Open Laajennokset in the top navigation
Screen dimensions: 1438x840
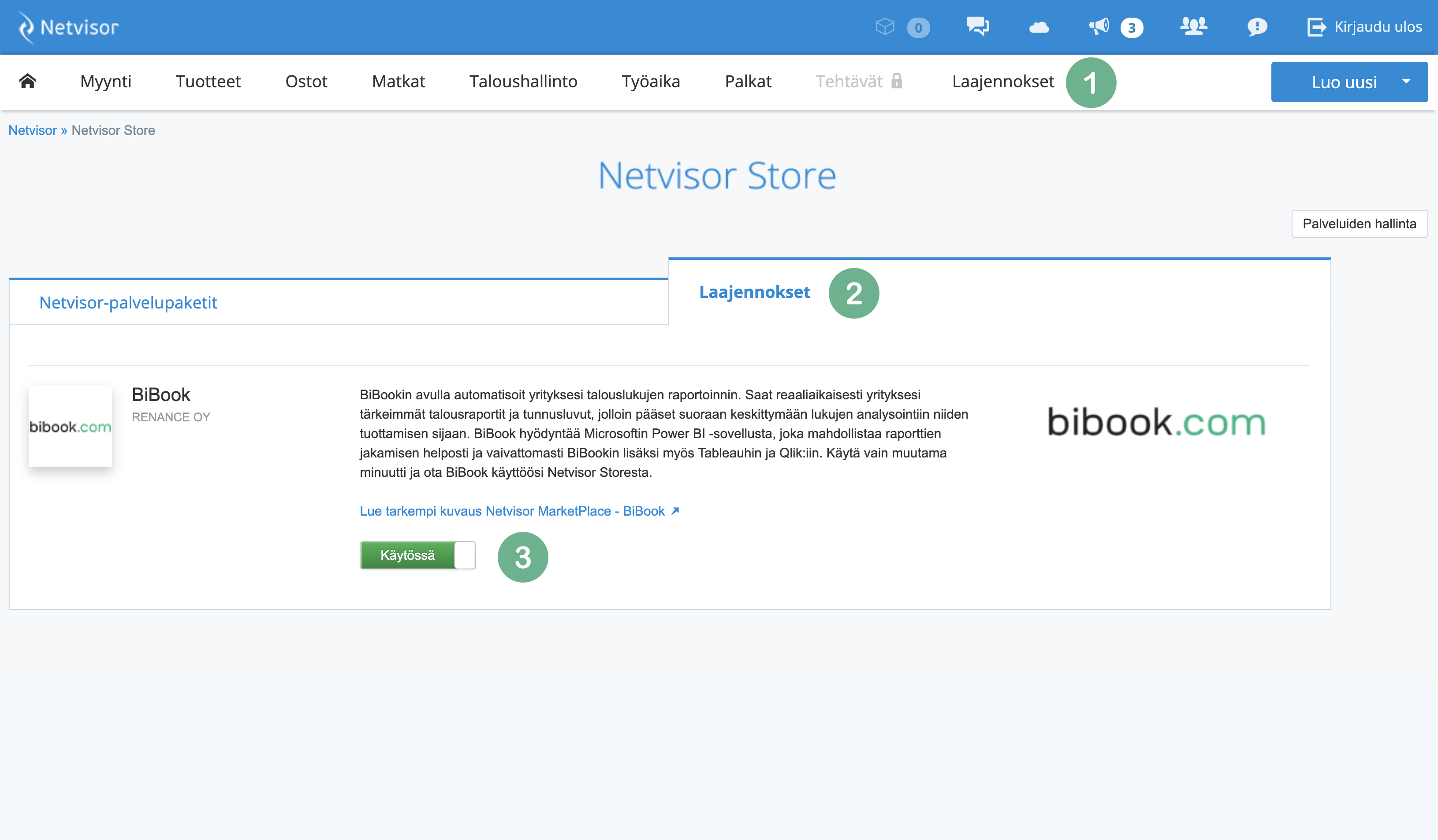coord(1003,82)
